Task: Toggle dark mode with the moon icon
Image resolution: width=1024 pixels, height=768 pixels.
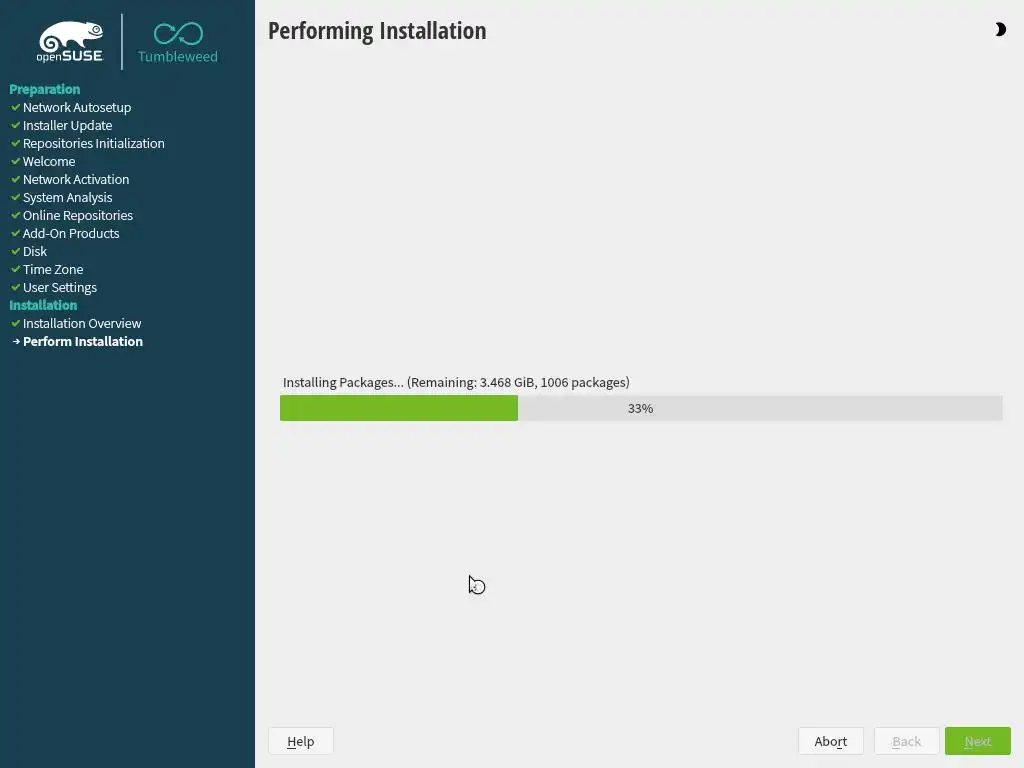Action: (x=1000, y=29)
